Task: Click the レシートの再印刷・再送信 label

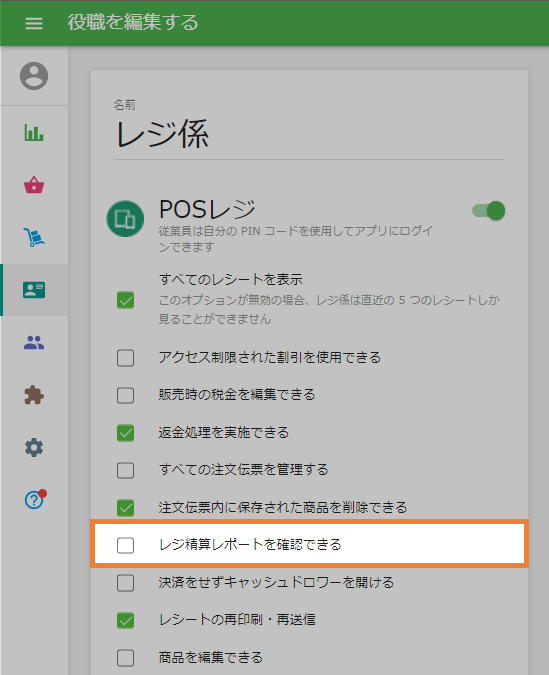Action: coord(237,619)
